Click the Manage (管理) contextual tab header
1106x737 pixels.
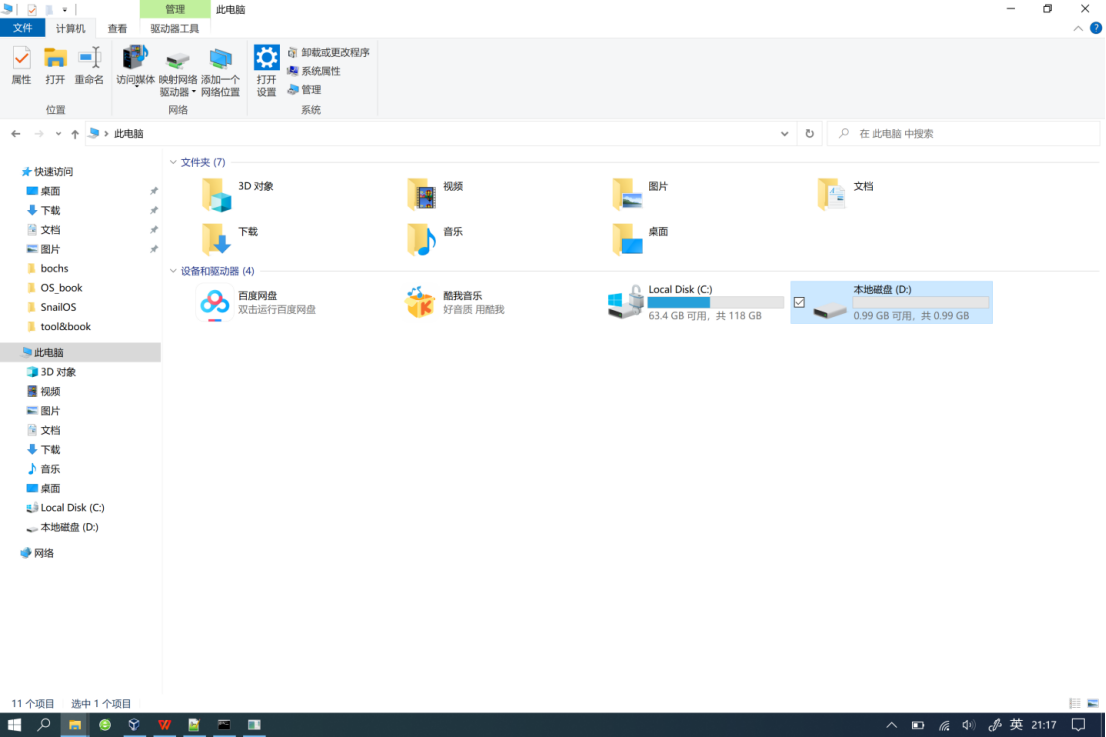(x=175, y=9)
